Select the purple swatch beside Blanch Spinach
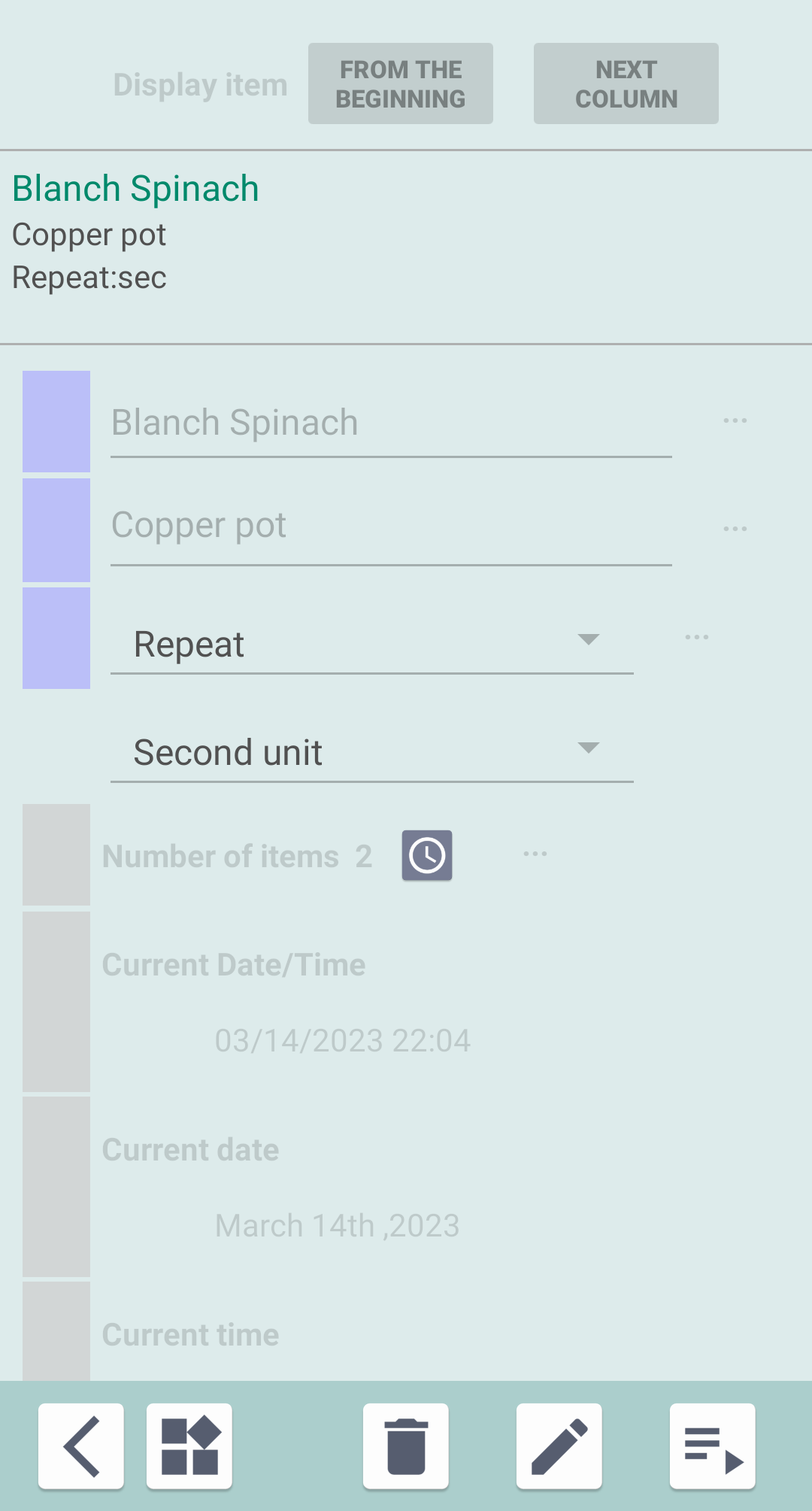Image resolution: width=812 pixels, height=1511 pixels. point(56,421)
